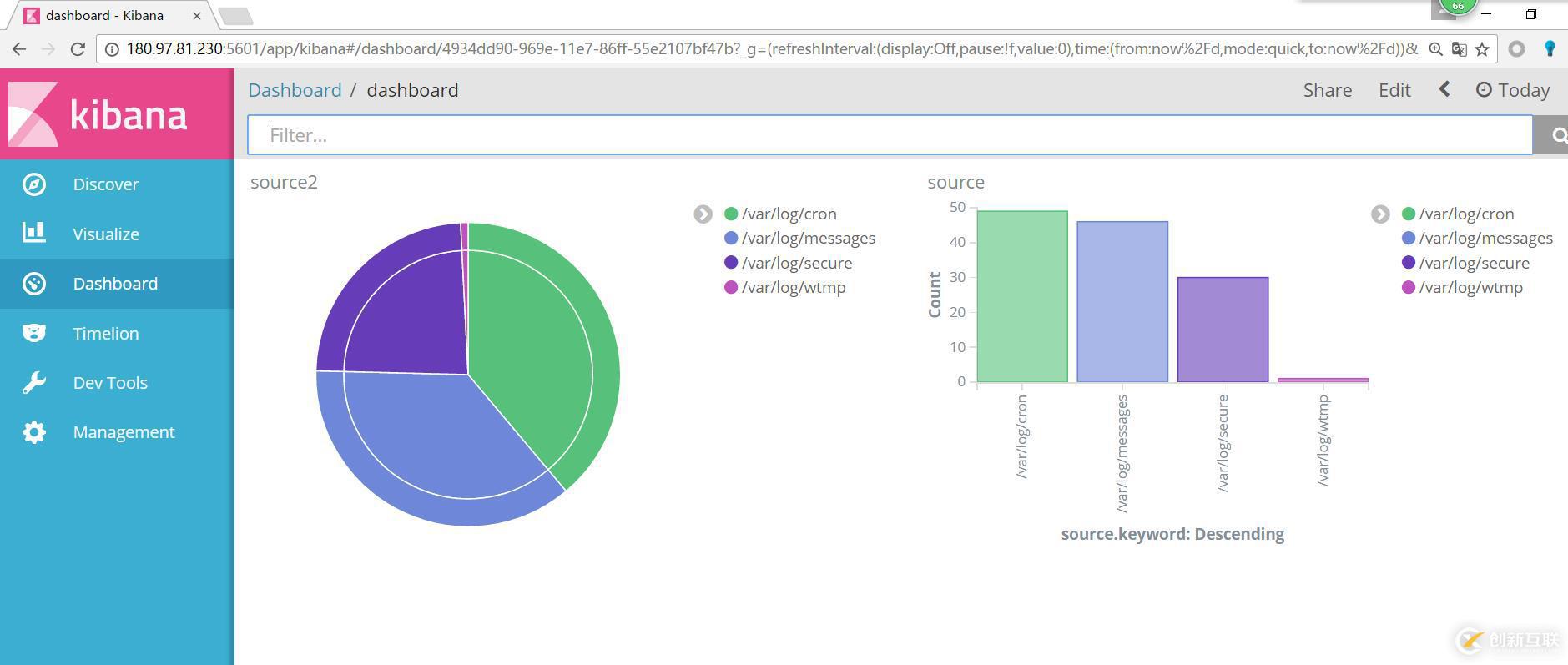Collapse the source2 pie chart legend
The height and width of the screenshot is (665, 1568).
point(703,214)
